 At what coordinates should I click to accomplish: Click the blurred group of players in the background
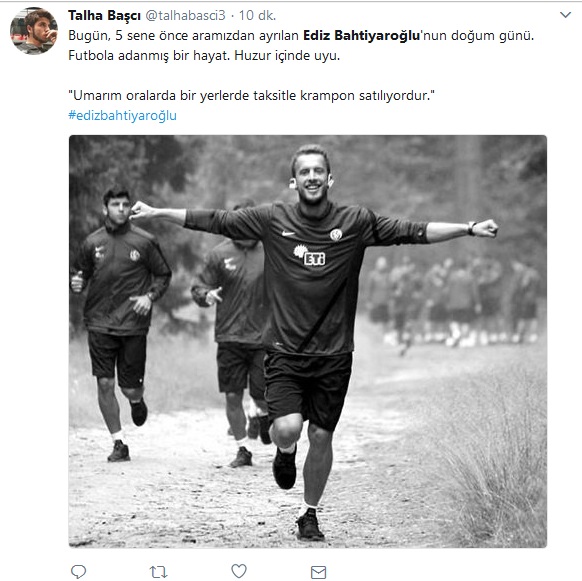pos(451,303)
